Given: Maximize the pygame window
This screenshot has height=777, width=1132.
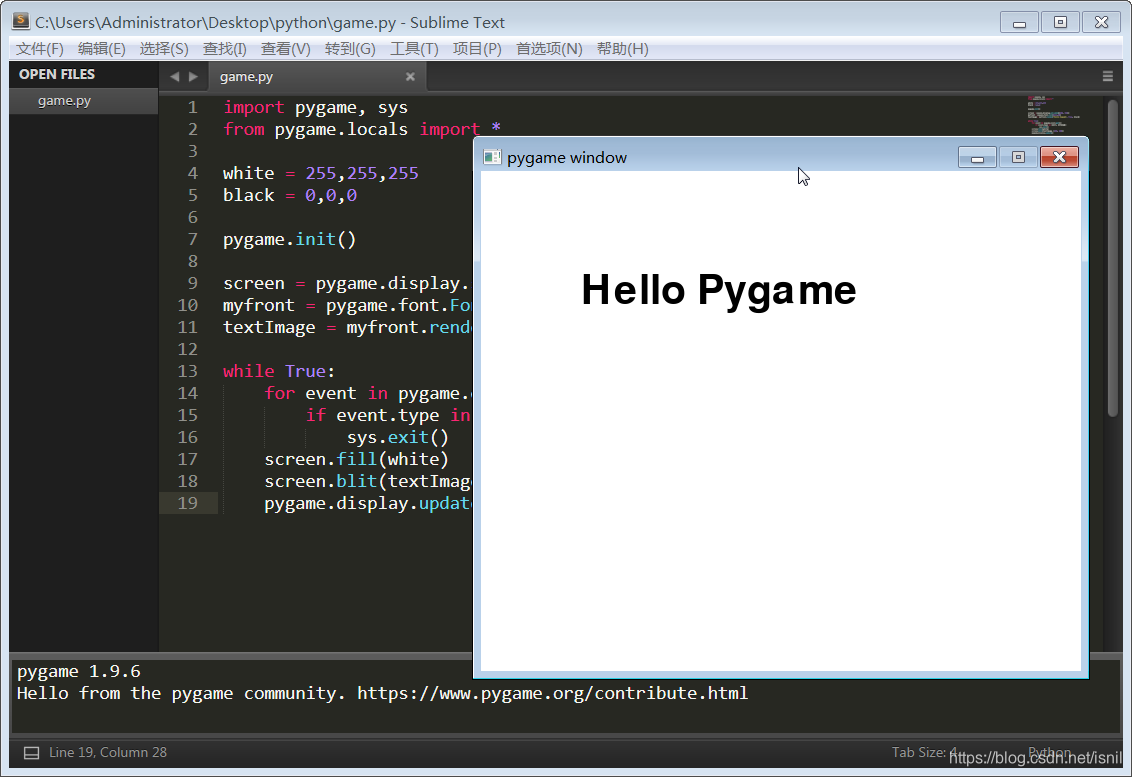Looking at the screenshot, I should pyautogui.click(x=1018, y=157).
